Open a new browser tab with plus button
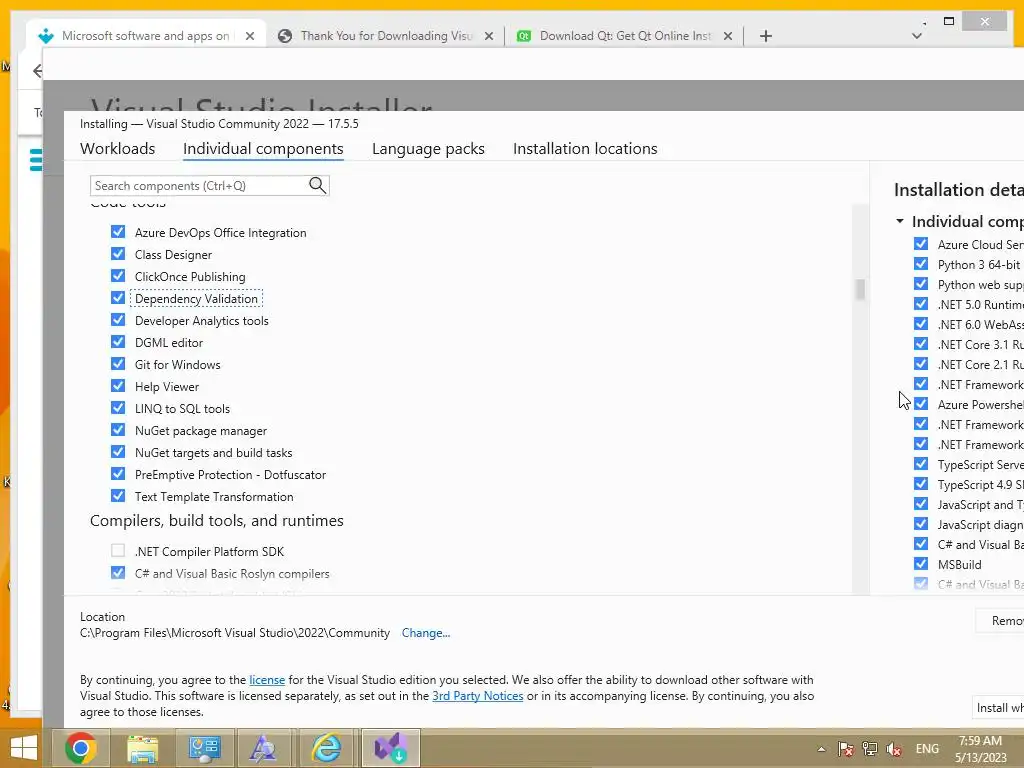 pos(766,36)
